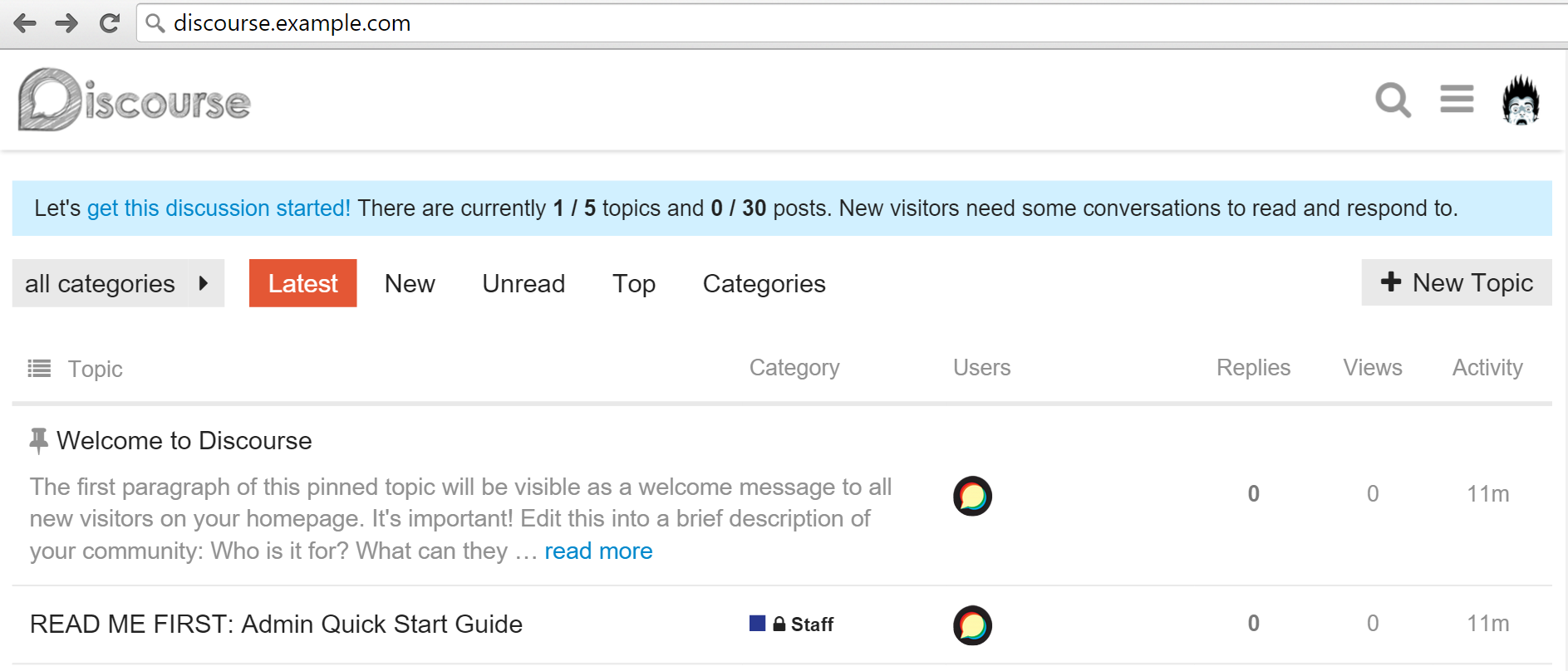Reload the page with the refresh icon
This screenshot has width=1568, height=671.
click(x=109, y=23)
